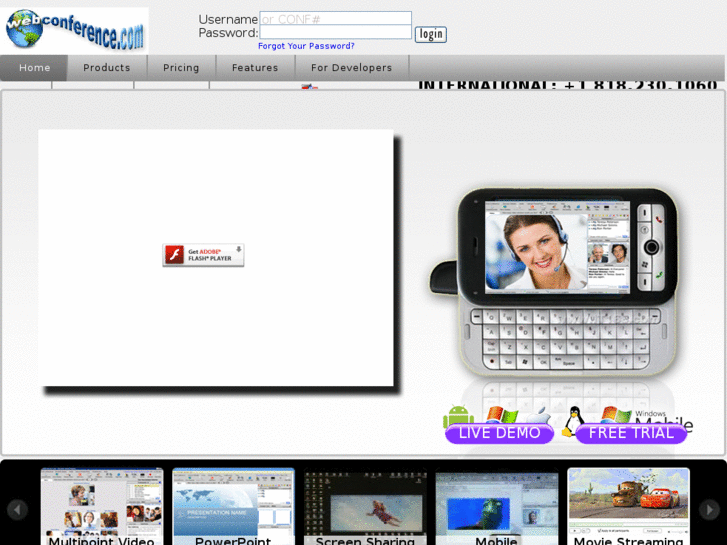
Task: Open the PowerPoint feature thumbnail
Action: coord(233,506)
